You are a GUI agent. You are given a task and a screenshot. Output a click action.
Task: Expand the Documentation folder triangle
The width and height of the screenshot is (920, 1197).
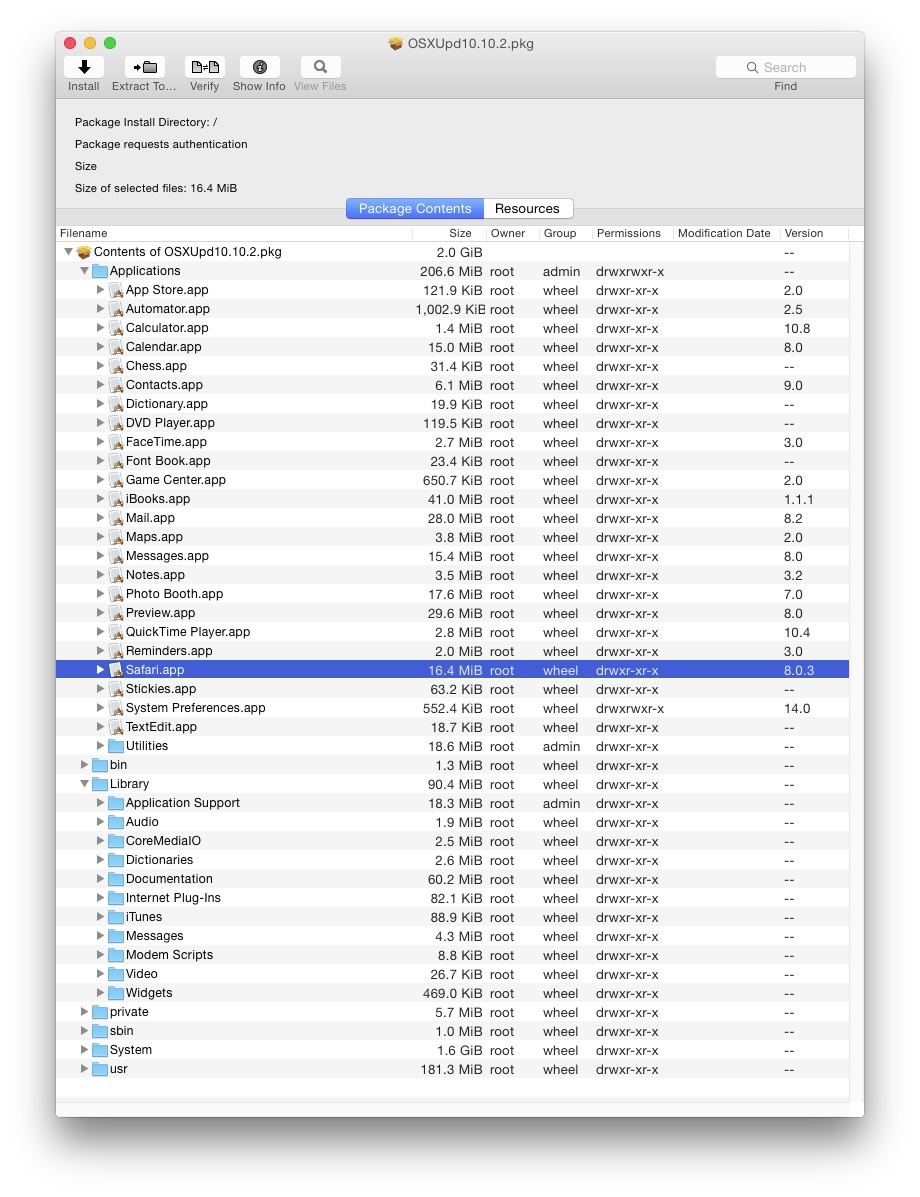pyautogui.click(x=100, y=879)
